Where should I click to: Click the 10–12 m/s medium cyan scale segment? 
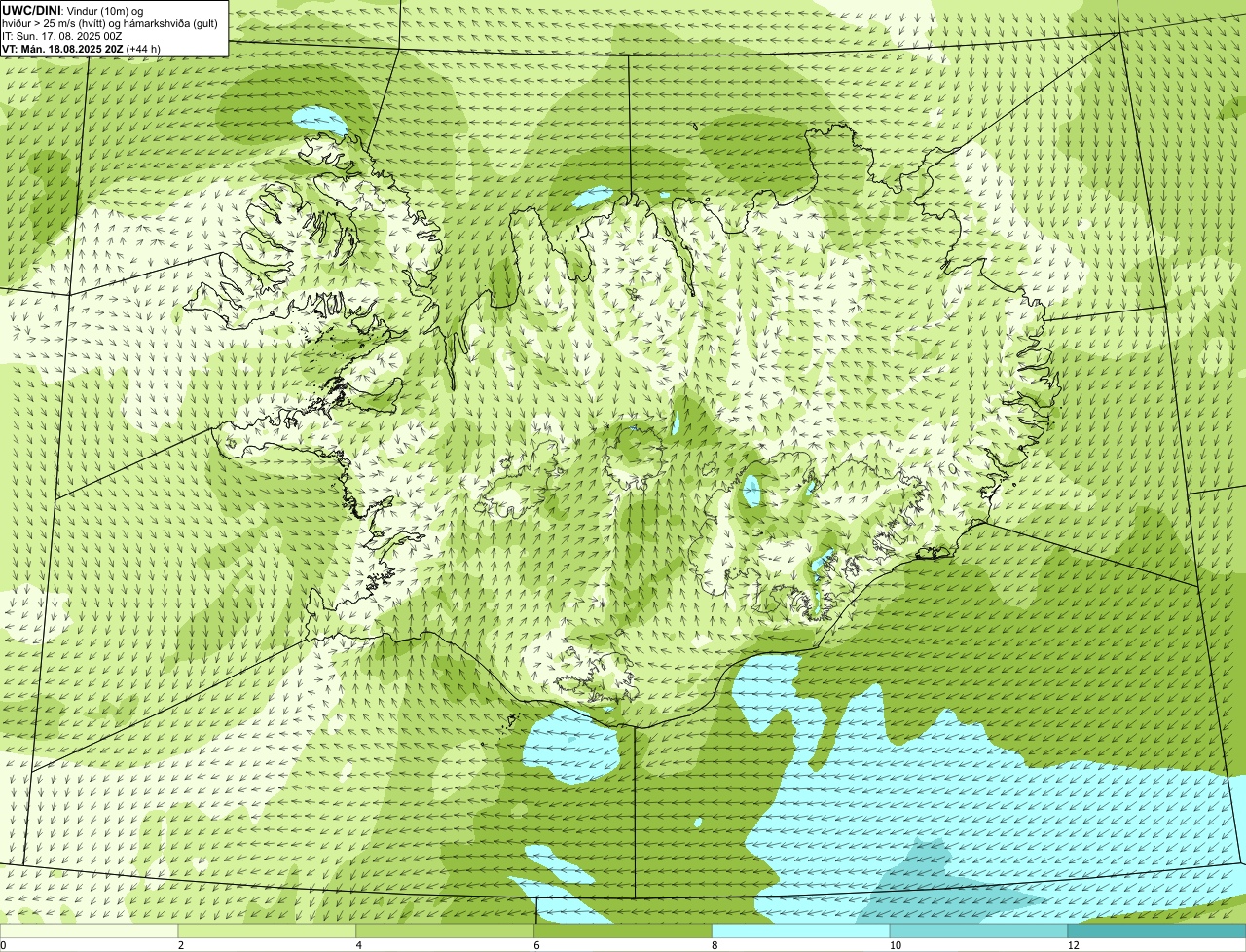[979, 932]
